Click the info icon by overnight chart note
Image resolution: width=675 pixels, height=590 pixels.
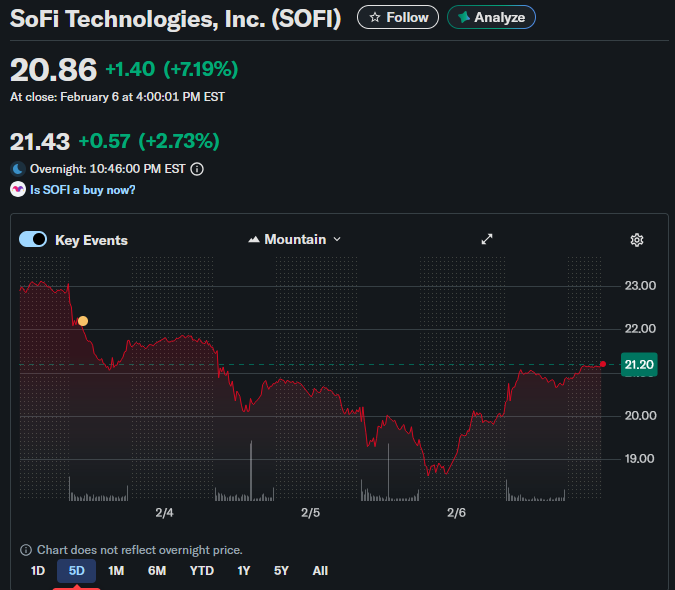(26, 550)
